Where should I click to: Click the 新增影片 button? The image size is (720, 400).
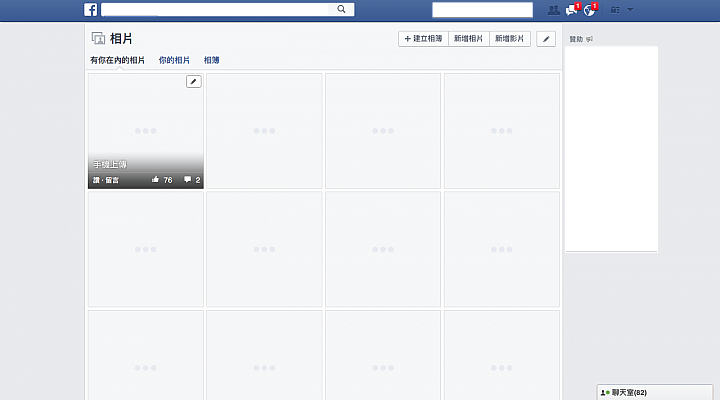(x=509, y=39)
